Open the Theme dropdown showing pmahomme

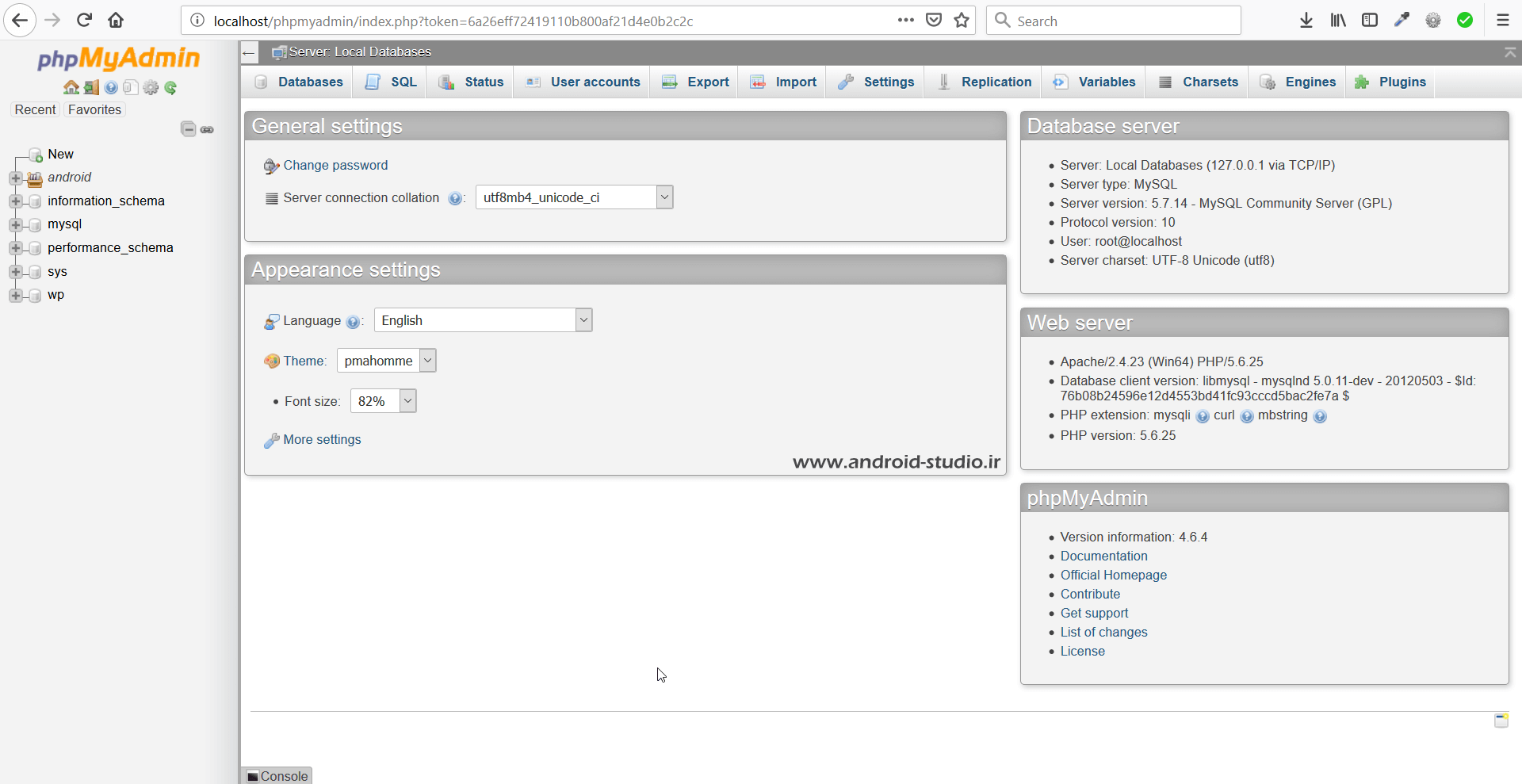387,361
